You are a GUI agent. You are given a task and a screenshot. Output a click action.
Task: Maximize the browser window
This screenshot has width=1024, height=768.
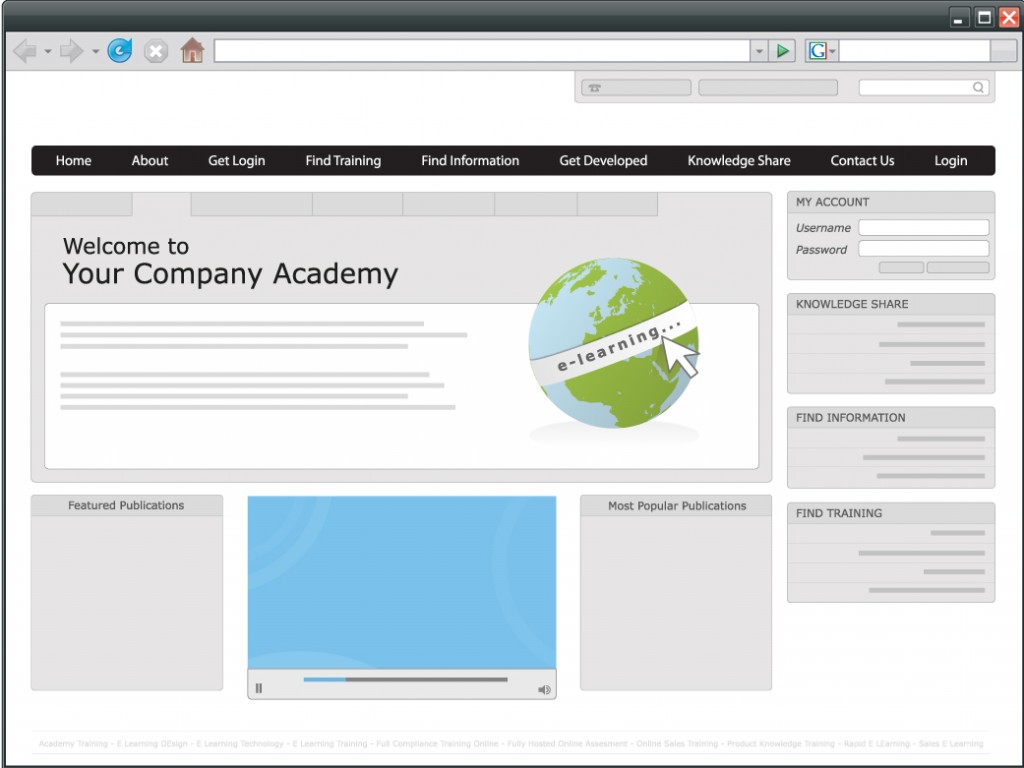pyautogui.click(x=984, y=18)
